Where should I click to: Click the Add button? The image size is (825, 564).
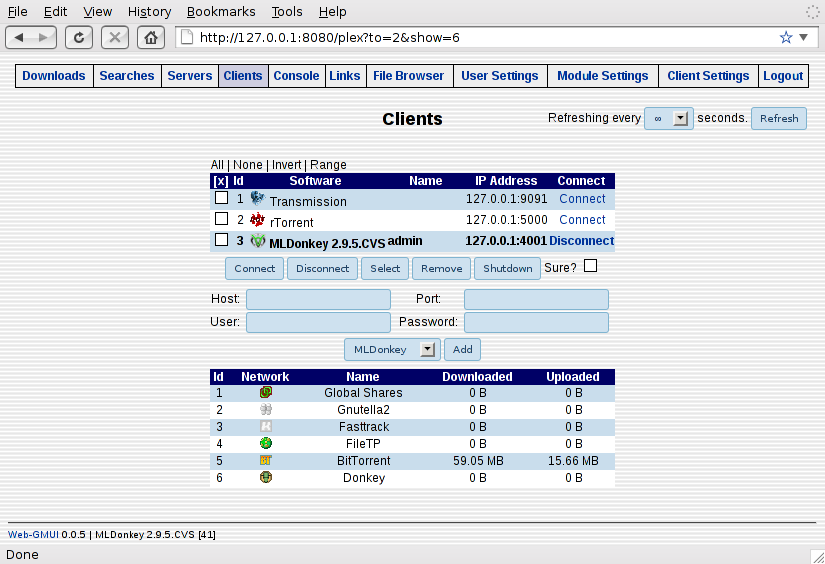(462, 349)
